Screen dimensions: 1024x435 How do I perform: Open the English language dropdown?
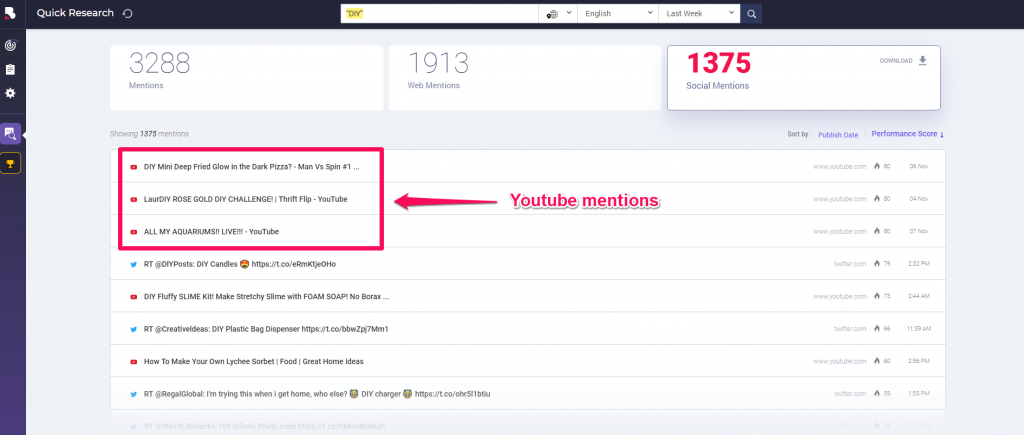[618, 14]
